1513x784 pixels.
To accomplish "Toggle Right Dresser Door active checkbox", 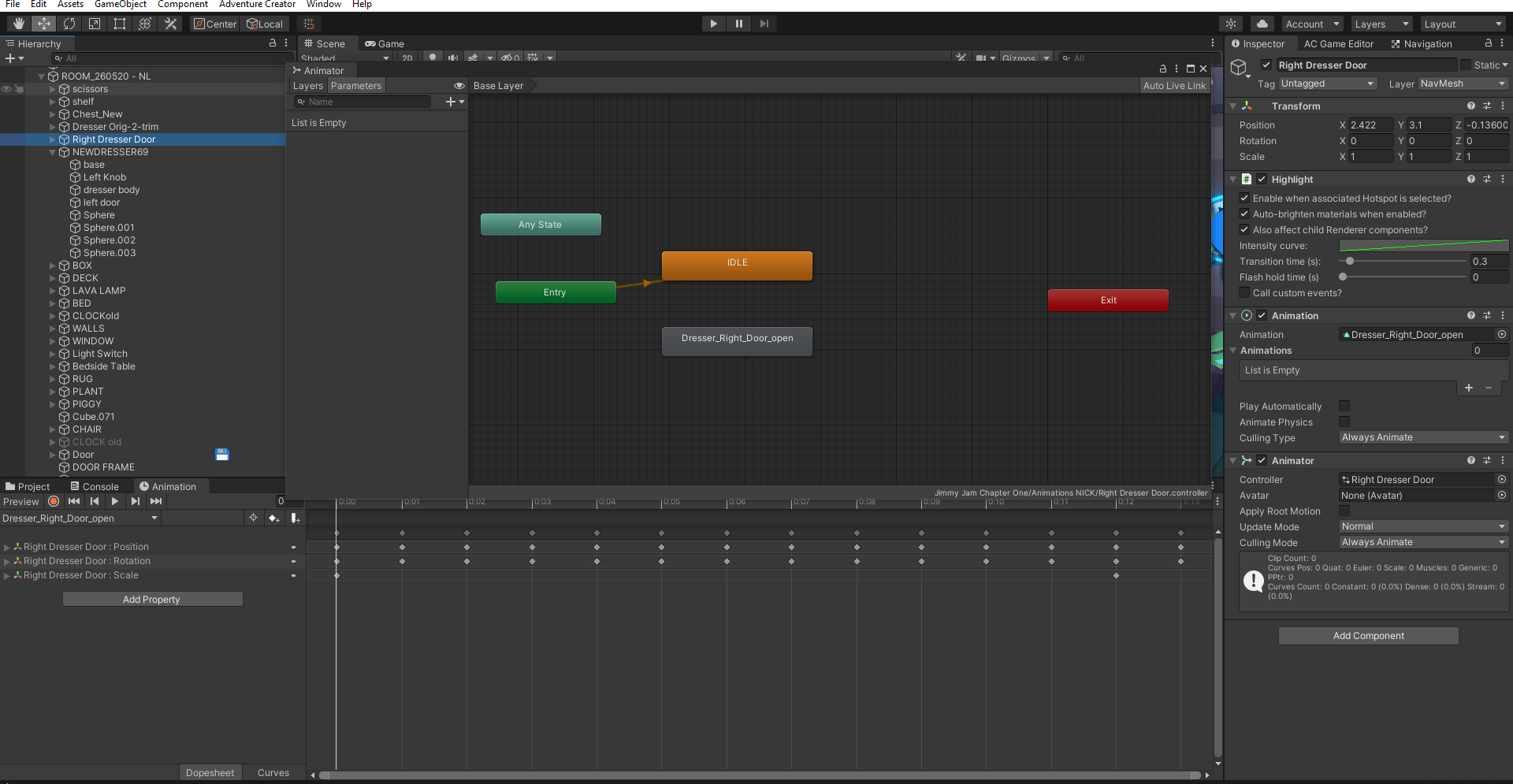I will pos(1266,65).
